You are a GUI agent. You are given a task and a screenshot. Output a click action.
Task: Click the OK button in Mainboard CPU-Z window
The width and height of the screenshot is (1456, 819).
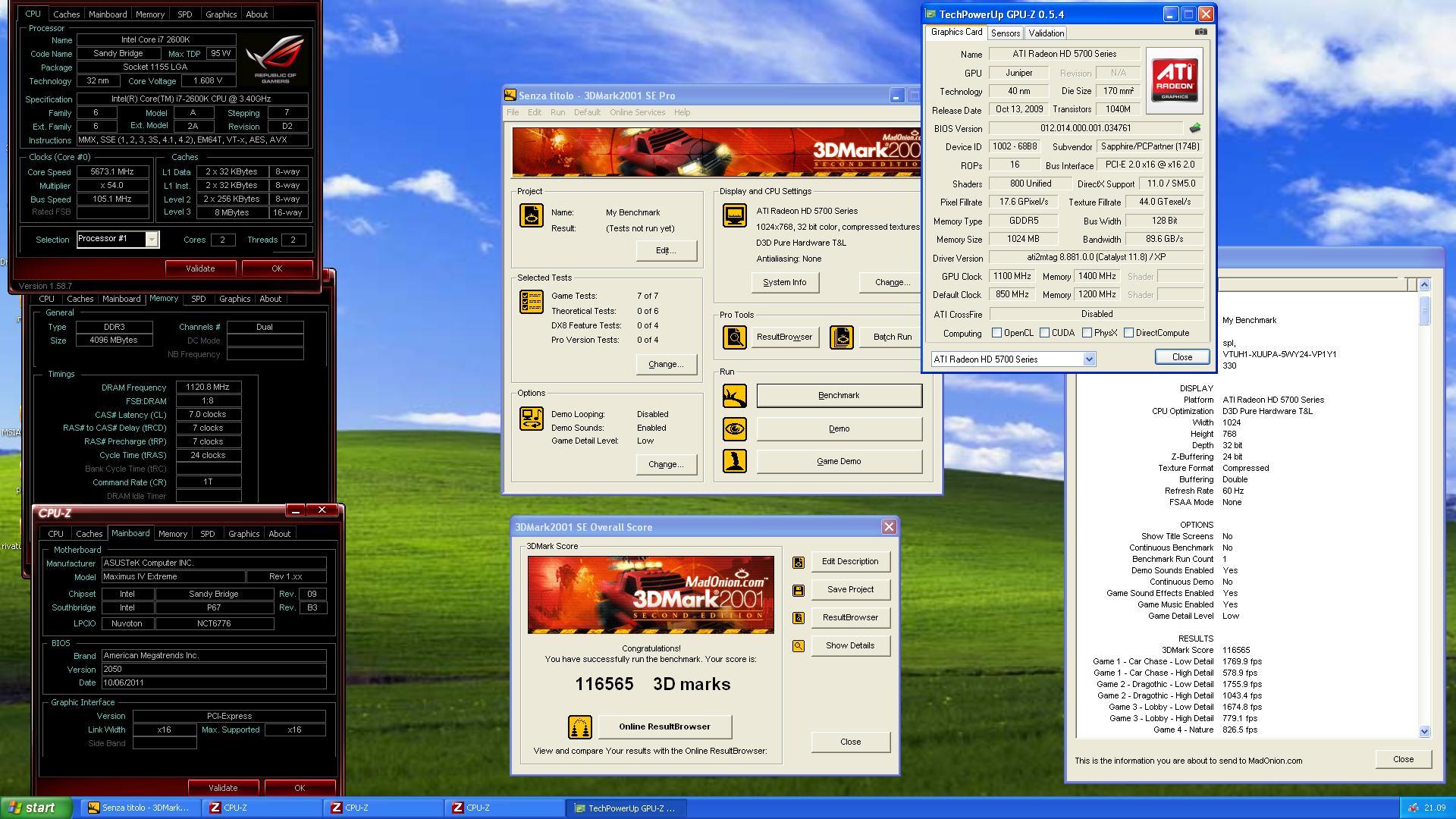[x=300, y=788]
